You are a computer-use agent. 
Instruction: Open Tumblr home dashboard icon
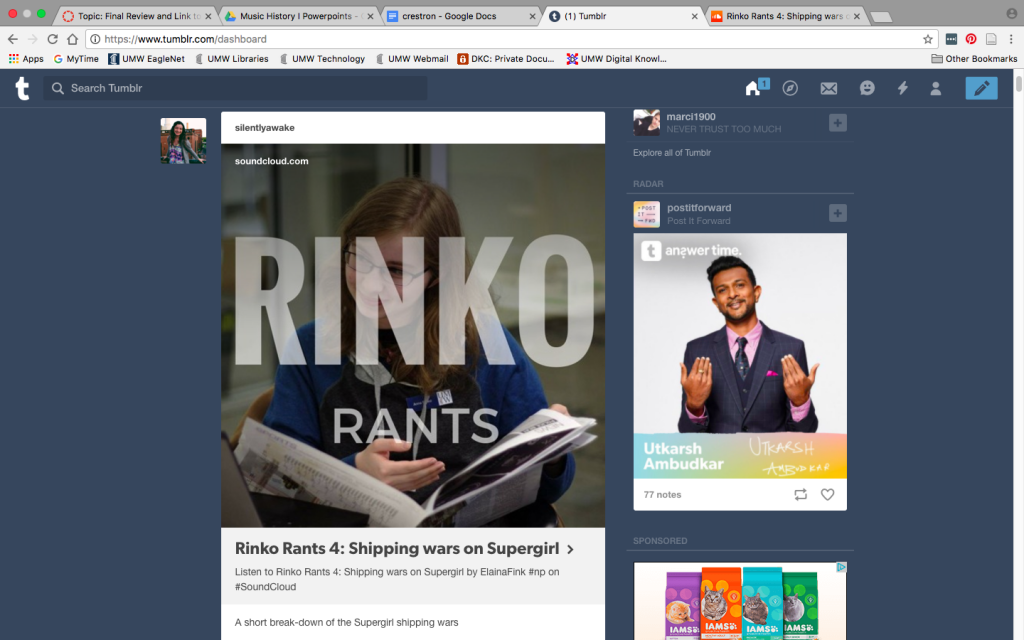pyautogui.click(x=753, y=88)
